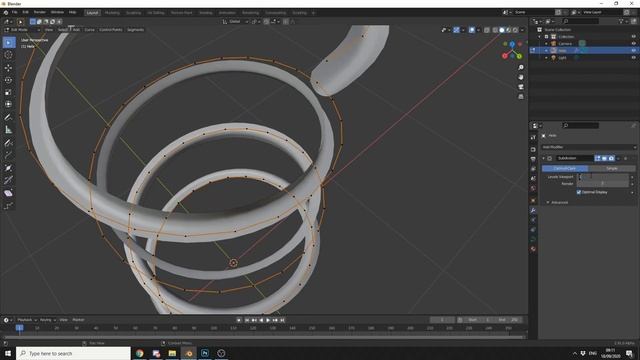Toggle modifier show in viewport button
Screen dimensions: 640x360
[604, 158]
